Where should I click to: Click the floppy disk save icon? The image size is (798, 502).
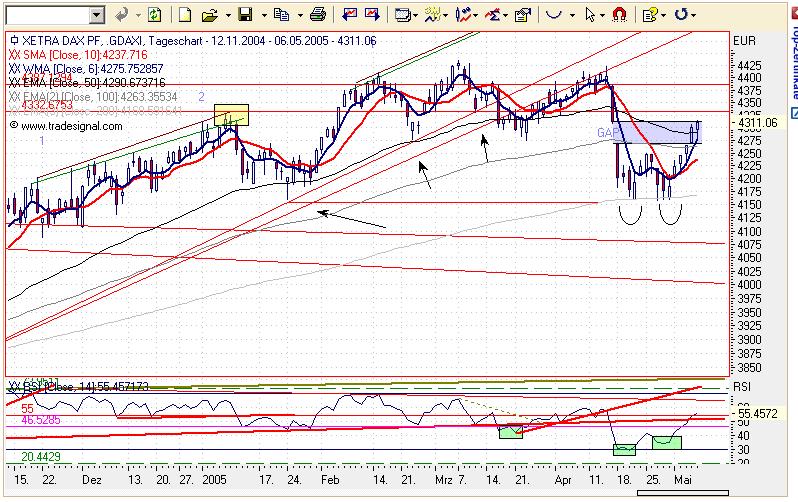click(245, 15)
